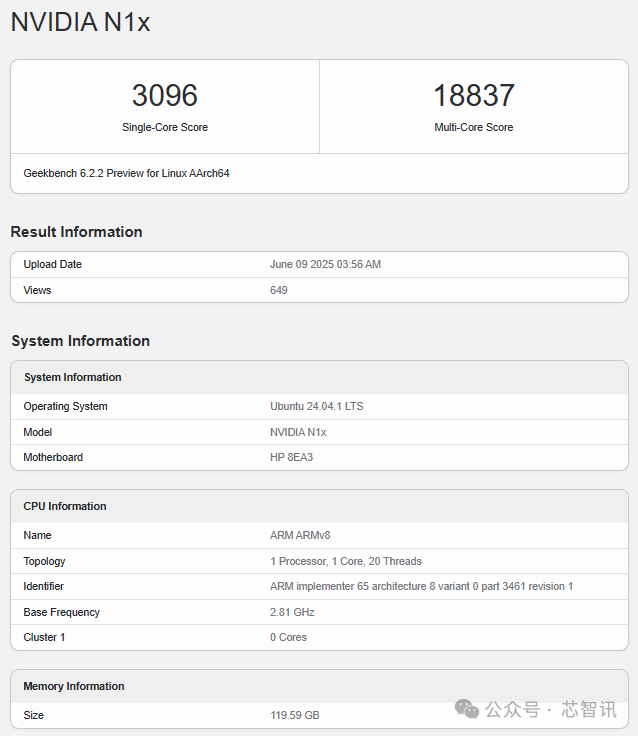The height and width of the screenshot is (736, 638).
Task: Click the CPU name ARM ARMv8
Action: point(300,535)
